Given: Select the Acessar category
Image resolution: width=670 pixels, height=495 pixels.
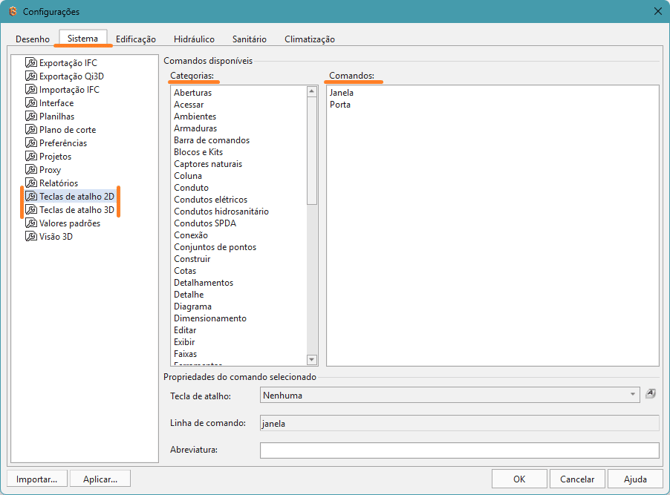Looking at the screenshot, I should pos(189,104).
